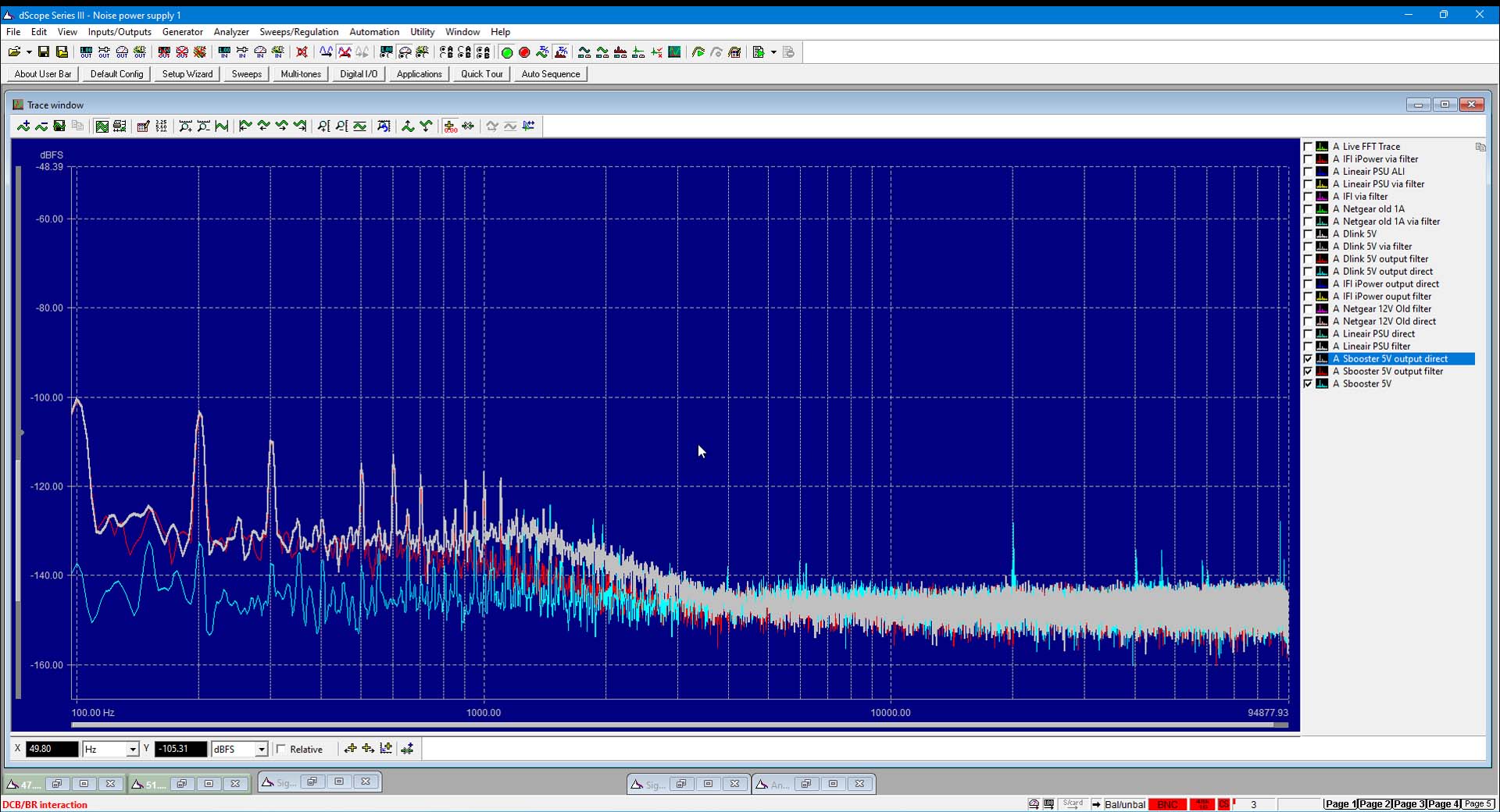This screenshot has width=1500, height=812.
Task: Move cursor to last point icon
Action: [x=300, y=126]
